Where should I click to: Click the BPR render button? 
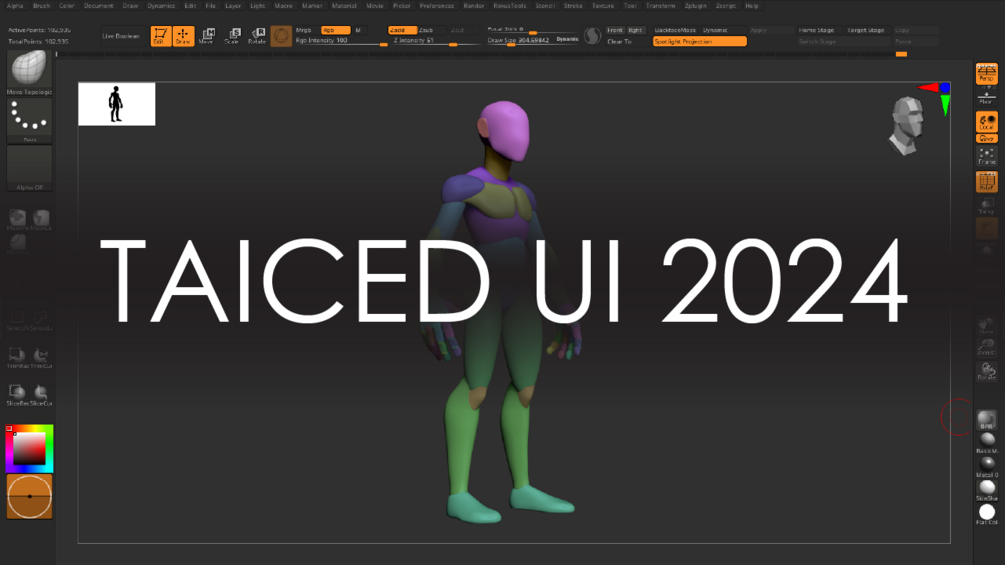tap(986, 420)
